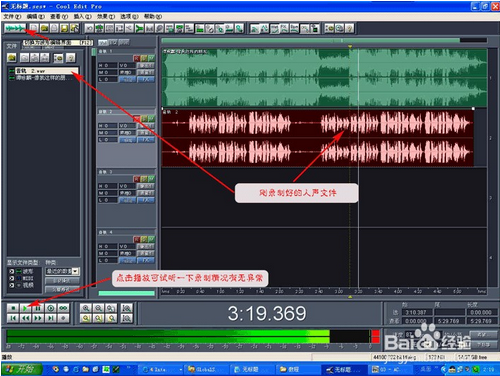
Task: Toggle the loop play button
Action: pyautogui.click(x=63, y=308)
